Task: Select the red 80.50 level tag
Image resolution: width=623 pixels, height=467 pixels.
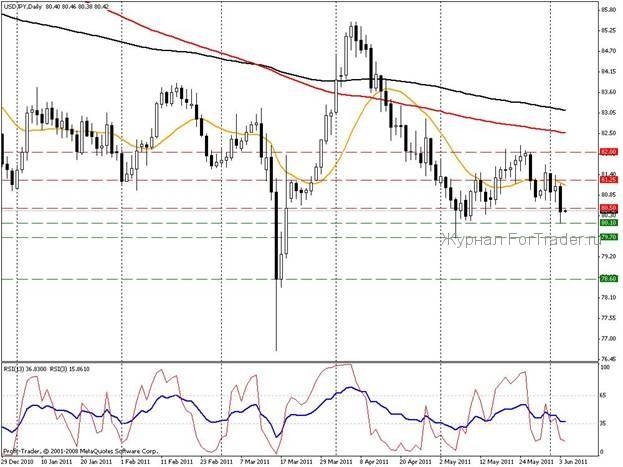Action: point(609,208)
